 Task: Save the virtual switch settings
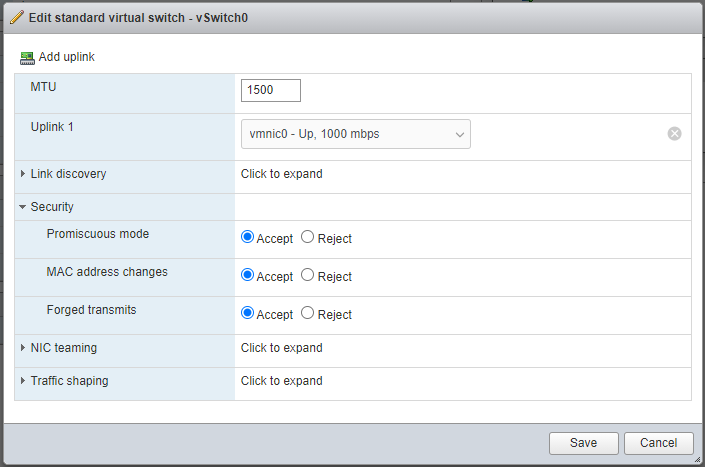[583, 443]
